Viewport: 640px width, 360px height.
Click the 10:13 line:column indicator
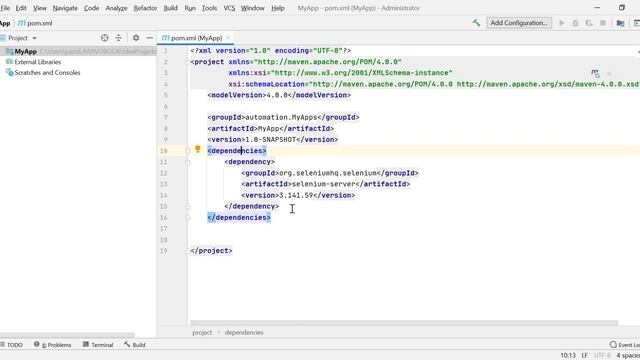[x=568, y=356]
